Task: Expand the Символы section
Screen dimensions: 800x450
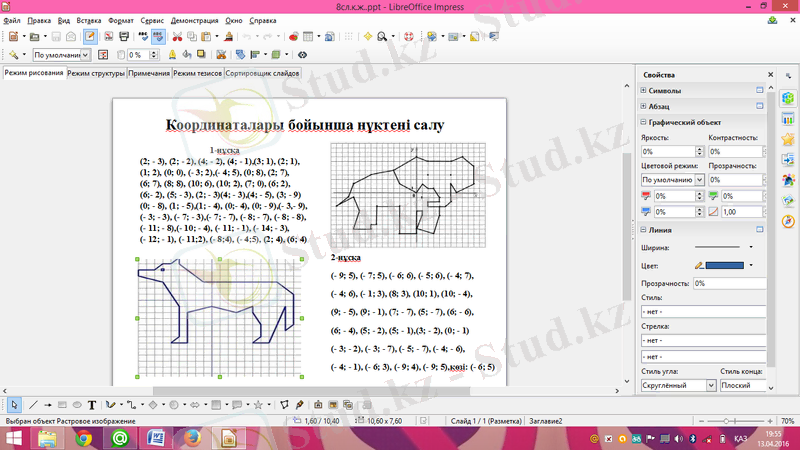Action: pyautogui.click(x=642, y=90)
